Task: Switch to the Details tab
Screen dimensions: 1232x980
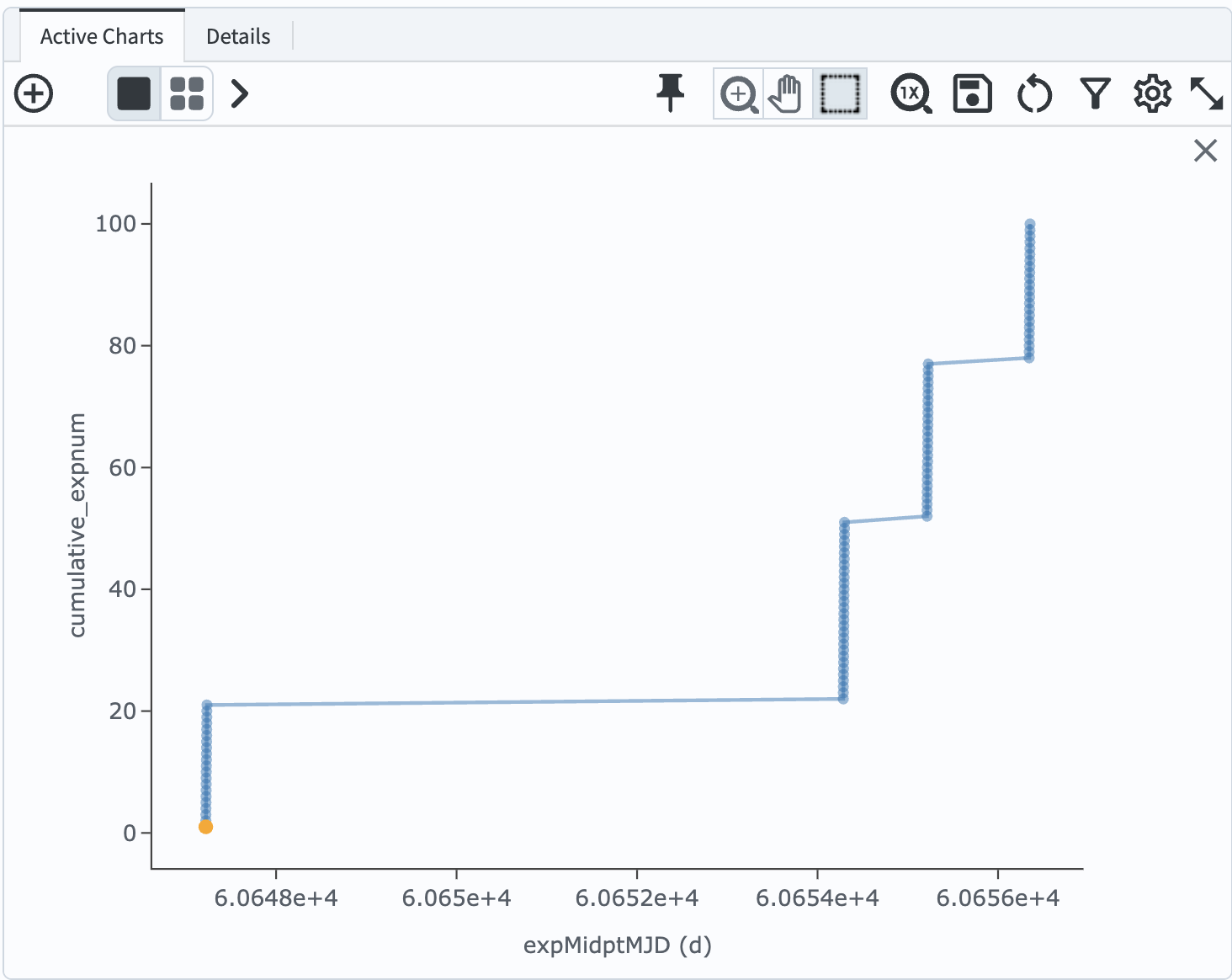Action: (x=238, y=36)
